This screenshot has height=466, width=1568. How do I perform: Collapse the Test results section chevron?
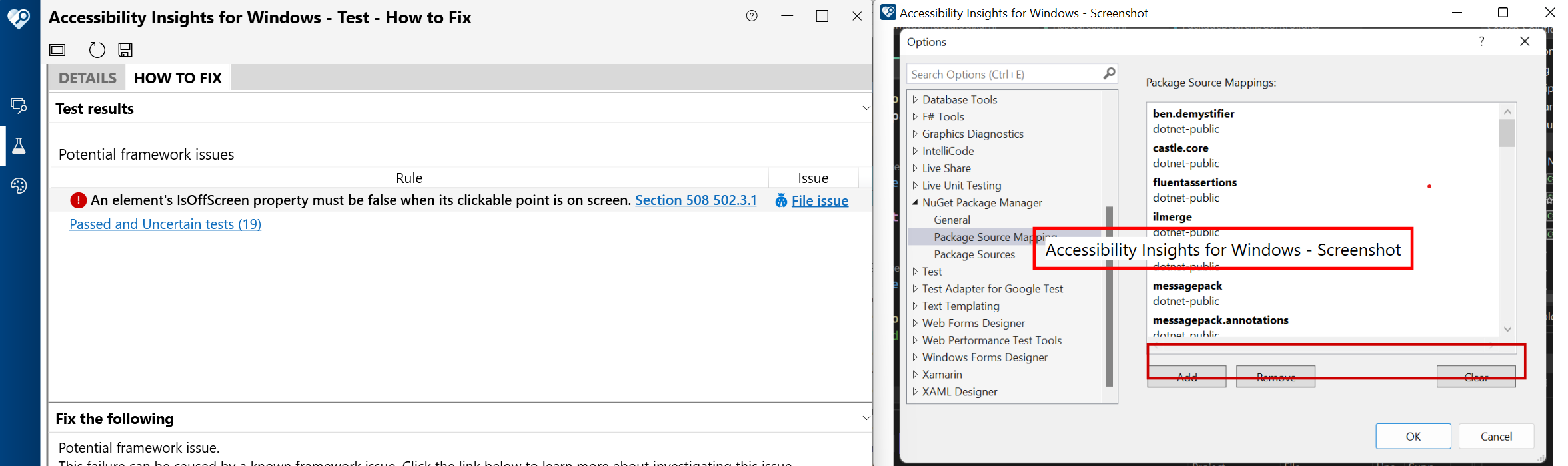[866, 108]
